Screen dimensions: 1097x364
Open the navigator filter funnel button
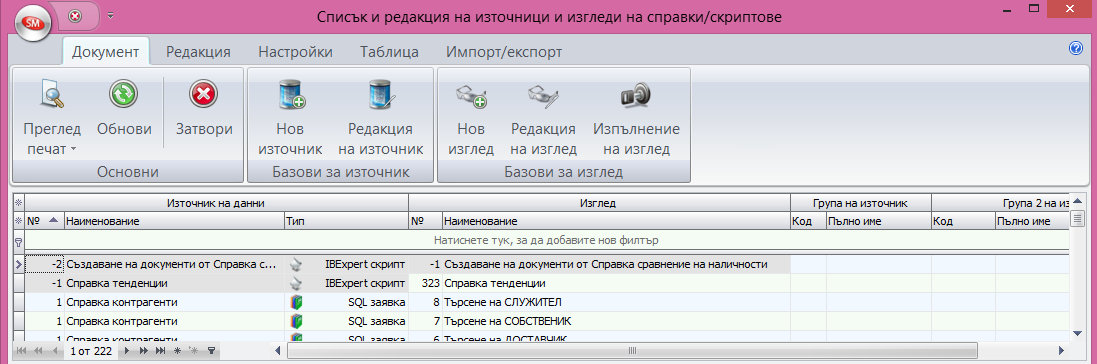pyautogui.click(x=211, y=351)
